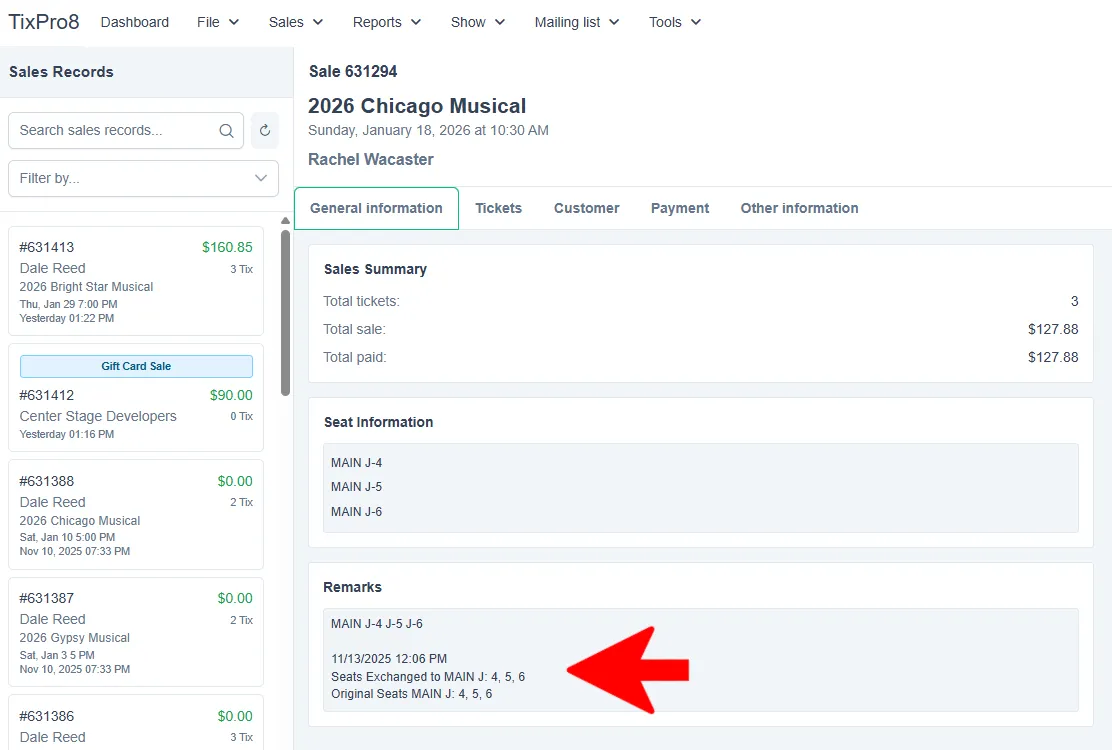Image resolution: width=1112 pixels, height=750 pixels.
Task: Expand the Mailing list menu
Action: pyautogui.click(x=577, y=22)
